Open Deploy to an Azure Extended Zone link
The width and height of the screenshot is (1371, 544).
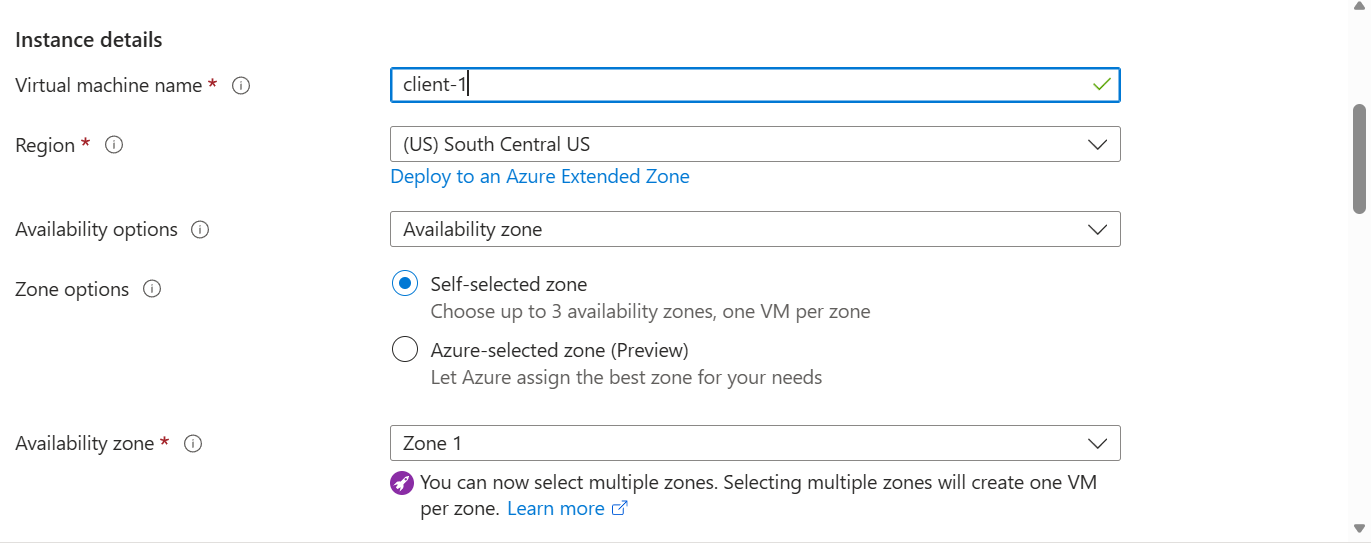[540, 177]
